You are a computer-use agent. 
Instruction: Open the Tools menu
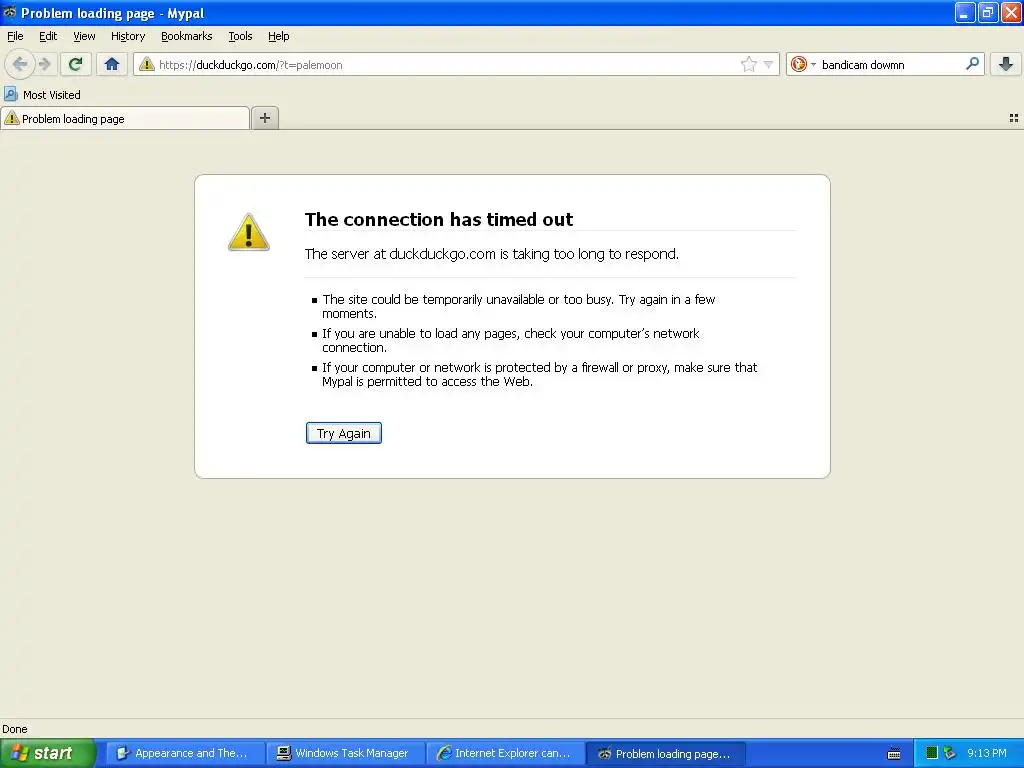tap(240, 36)
